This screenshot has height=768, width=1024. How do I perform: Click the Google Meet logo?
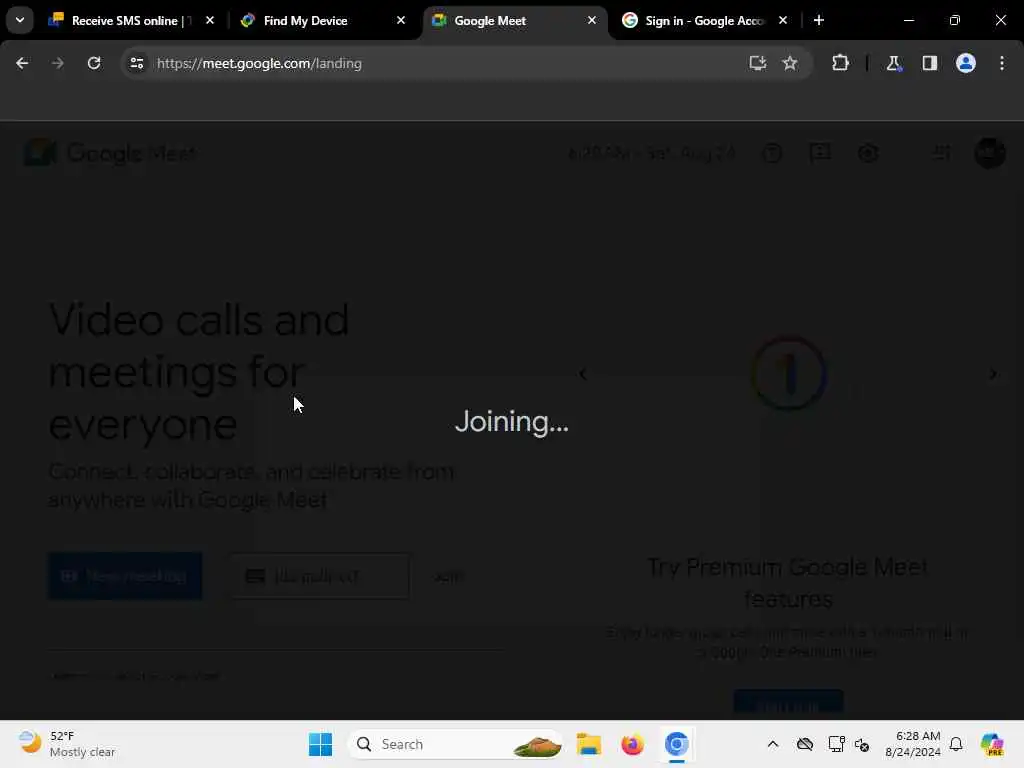pos(110,153)
